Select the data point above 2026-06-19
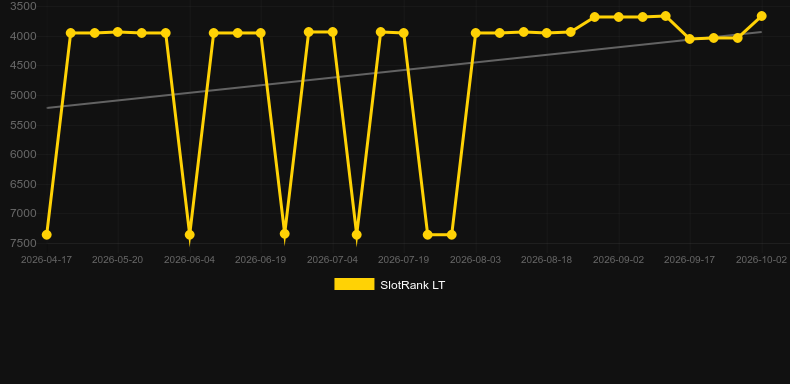790x384 pixels. pyautogui.click(x=261, y=33)
